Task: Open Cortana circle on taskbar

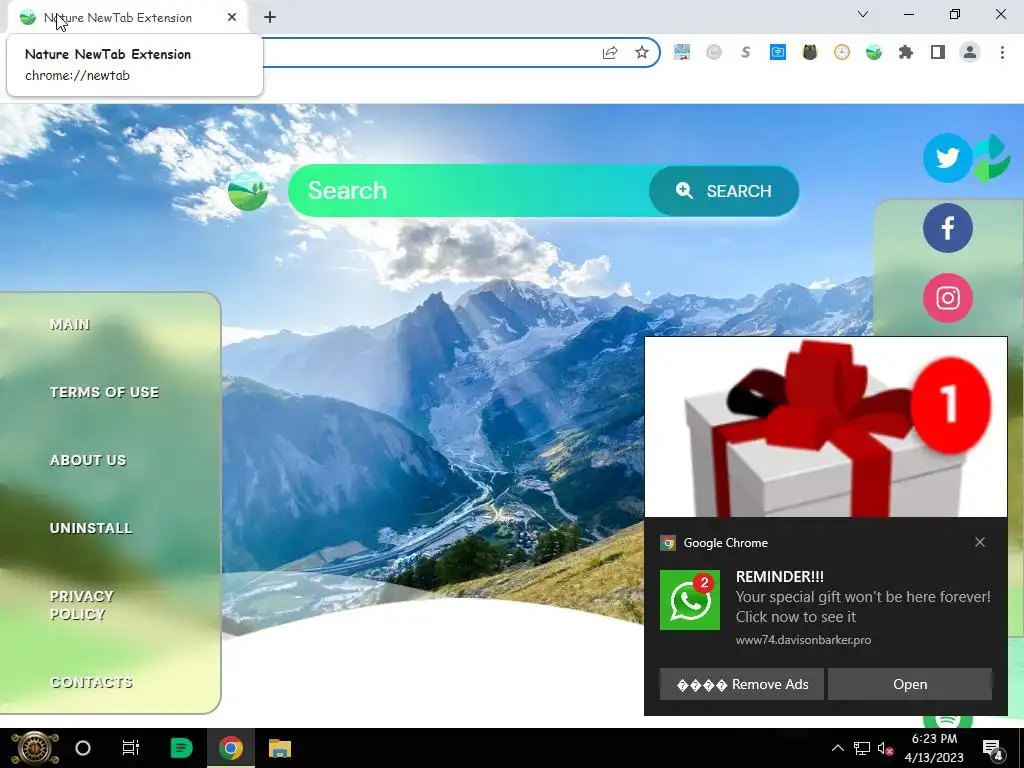Action: pyautogui.click(x=83, y=748)
